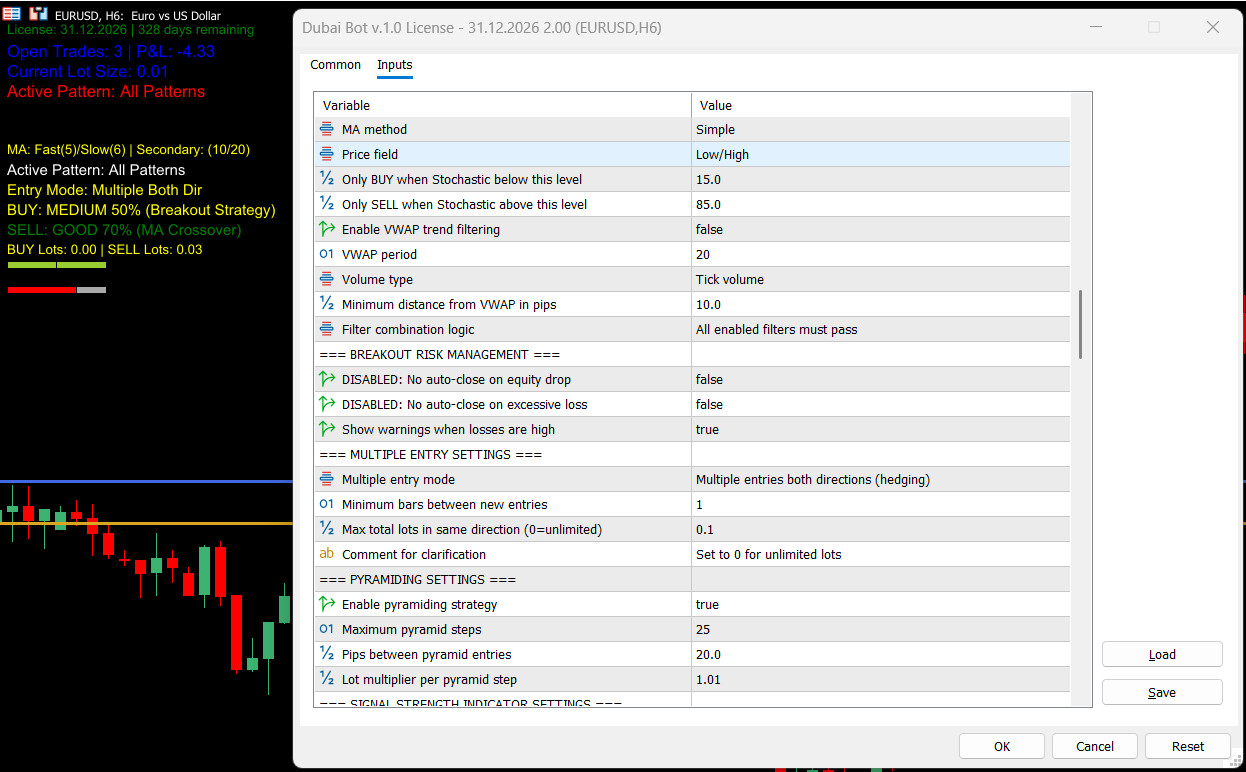The image size is (1246, 772).
Task: Toggle No auto-close on equity drop value
Action: [x=881, y=379]
